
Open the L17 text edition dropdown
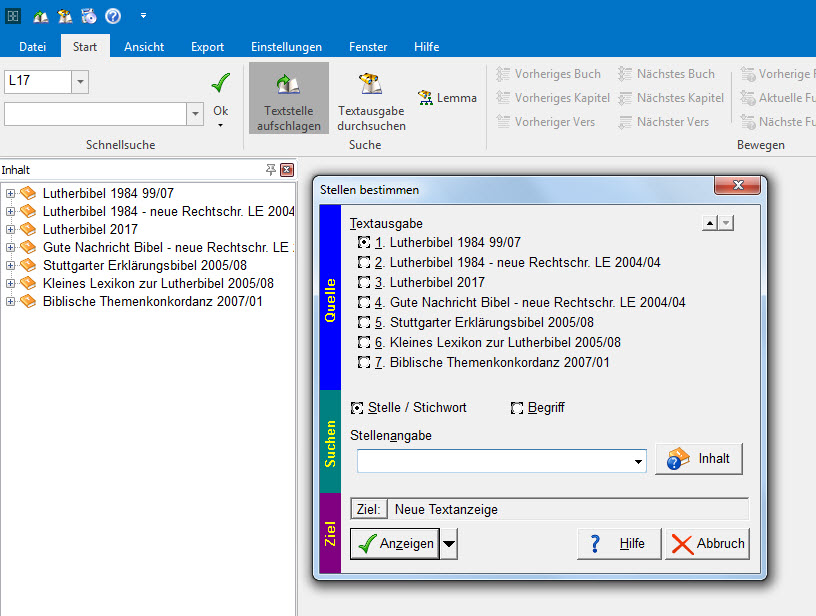pyautogui.click(x=80, y=82)
